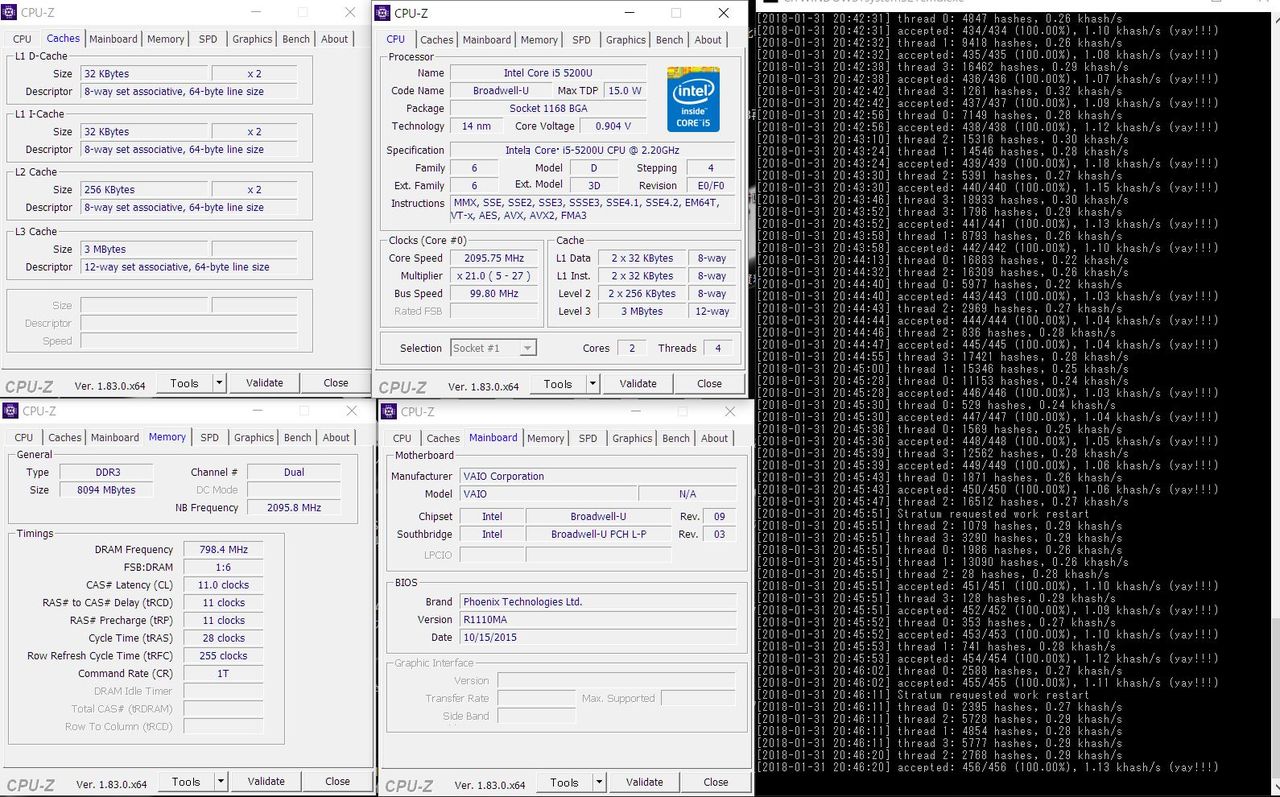This screenshot has height=797, width=1280.
Task: Open the SPD tab in the Memory window
Action: click(209, 437)
